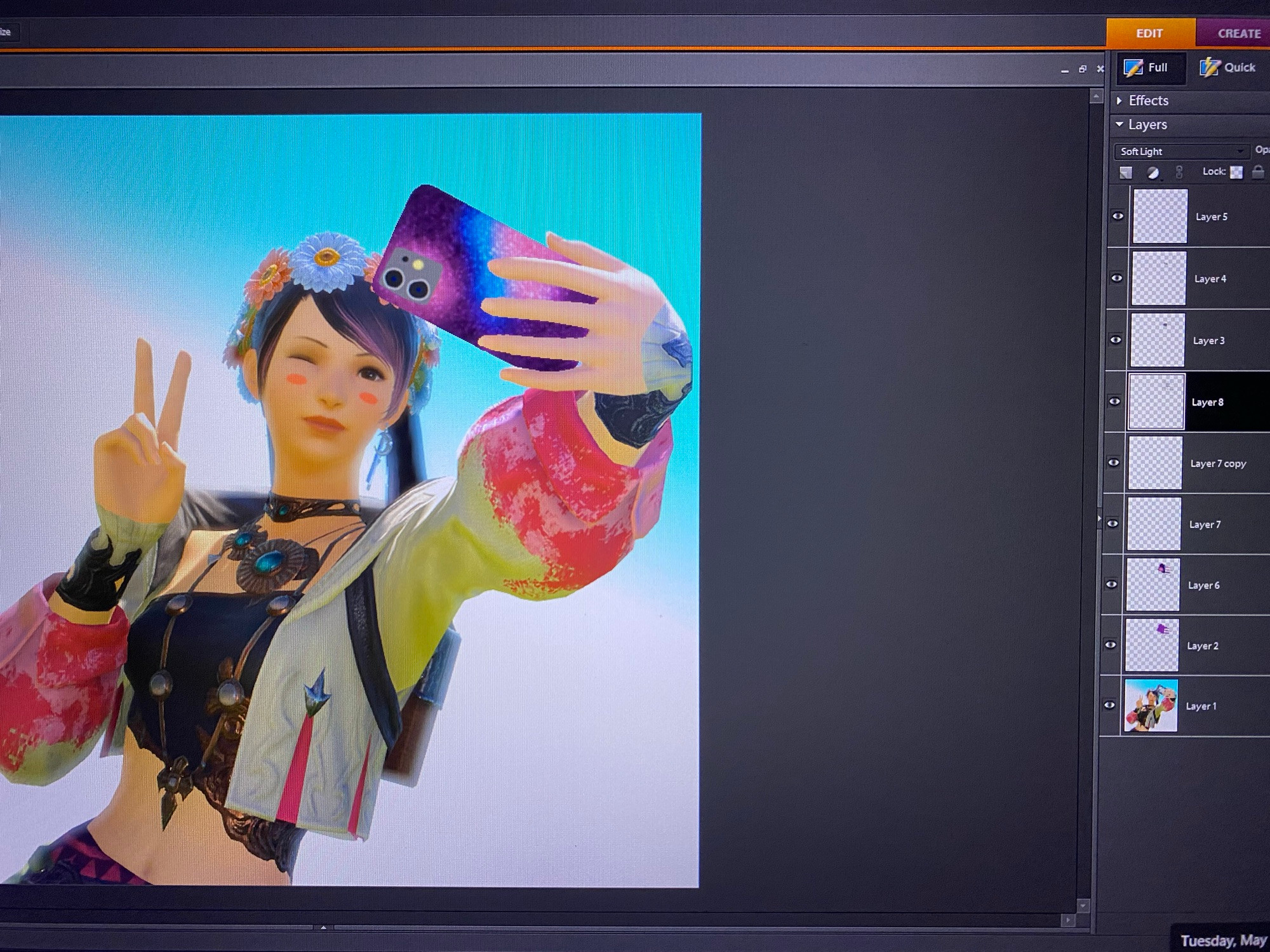Select the Layer 7 thumbnail

tap(1154, 524)
